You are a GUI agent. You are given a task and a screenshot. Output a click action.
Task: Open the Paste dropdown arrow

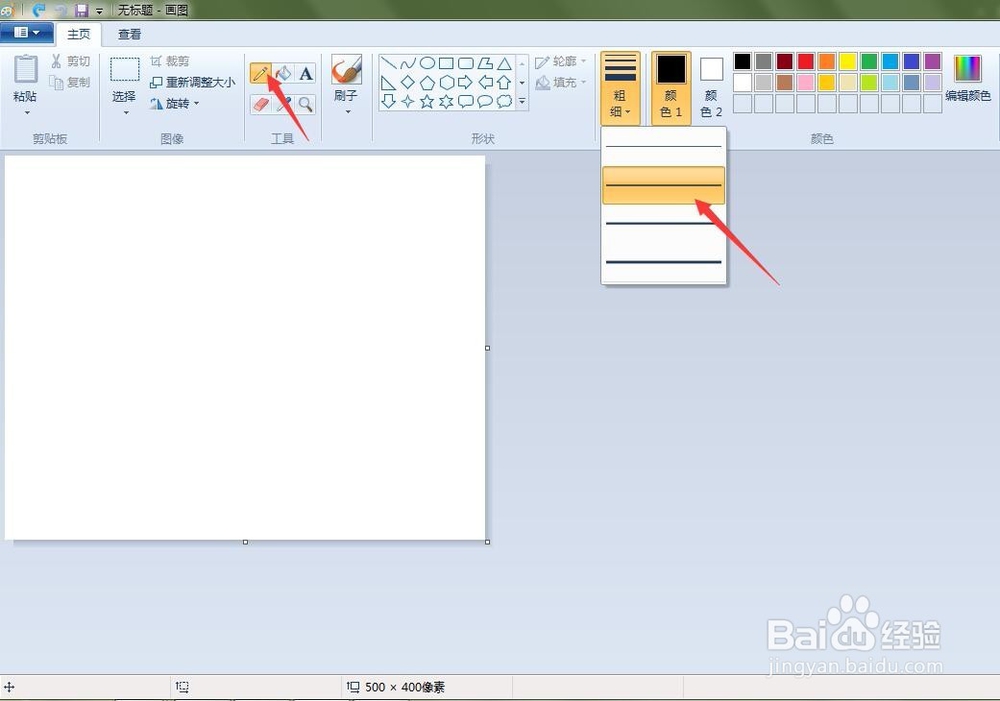tap(27, 113)
